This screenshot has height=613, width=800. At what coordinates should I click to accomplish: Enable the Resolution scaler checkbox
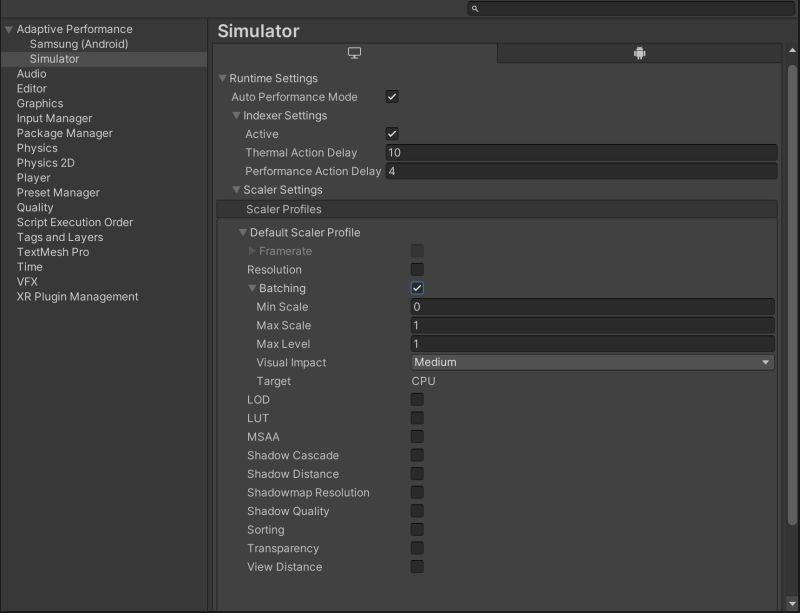[x=417, y=269]
